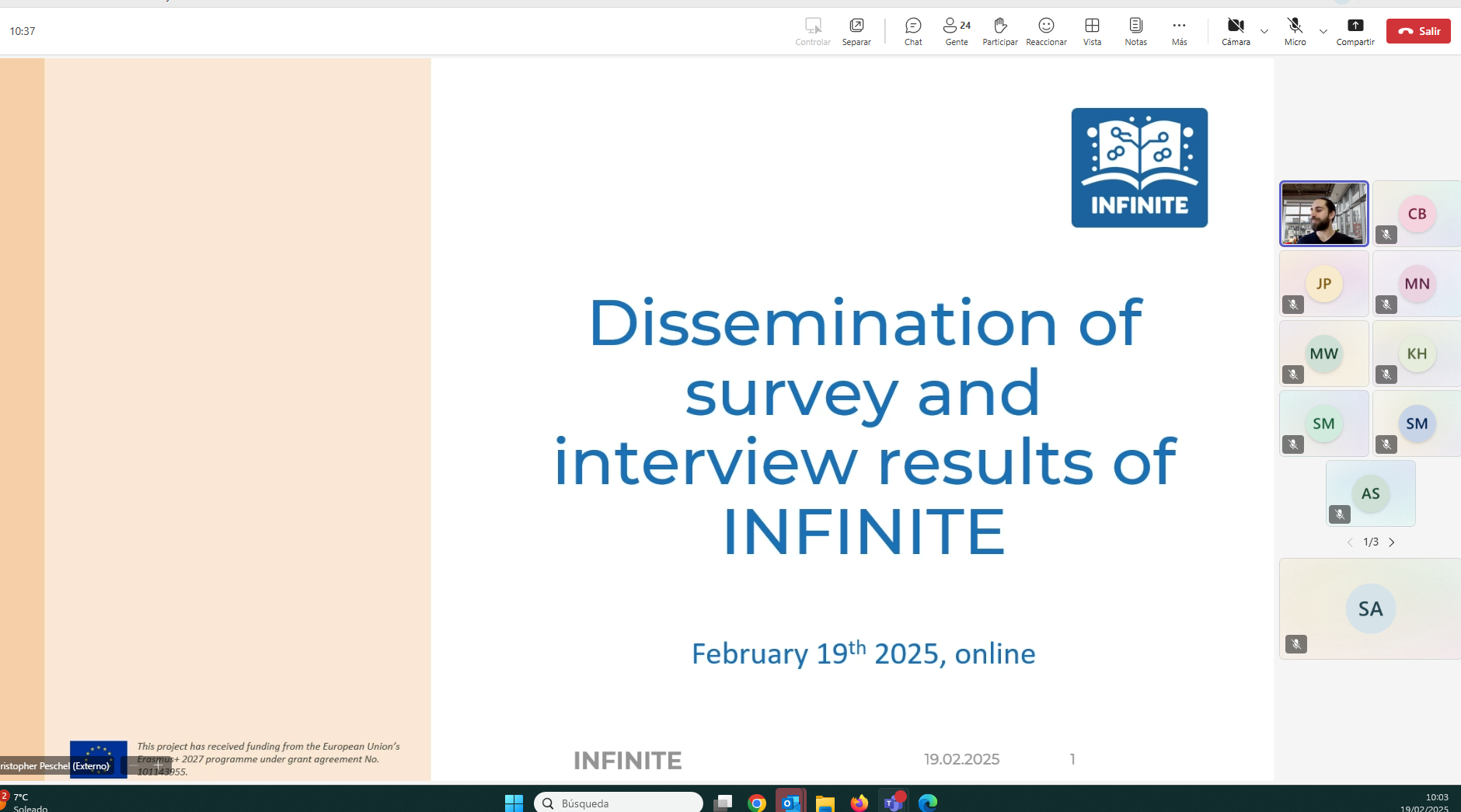Image resolution: width=1461 pixels, height=812 pixels.
Task: Open Google Chrome from taskbar
Action: (756, 803)
